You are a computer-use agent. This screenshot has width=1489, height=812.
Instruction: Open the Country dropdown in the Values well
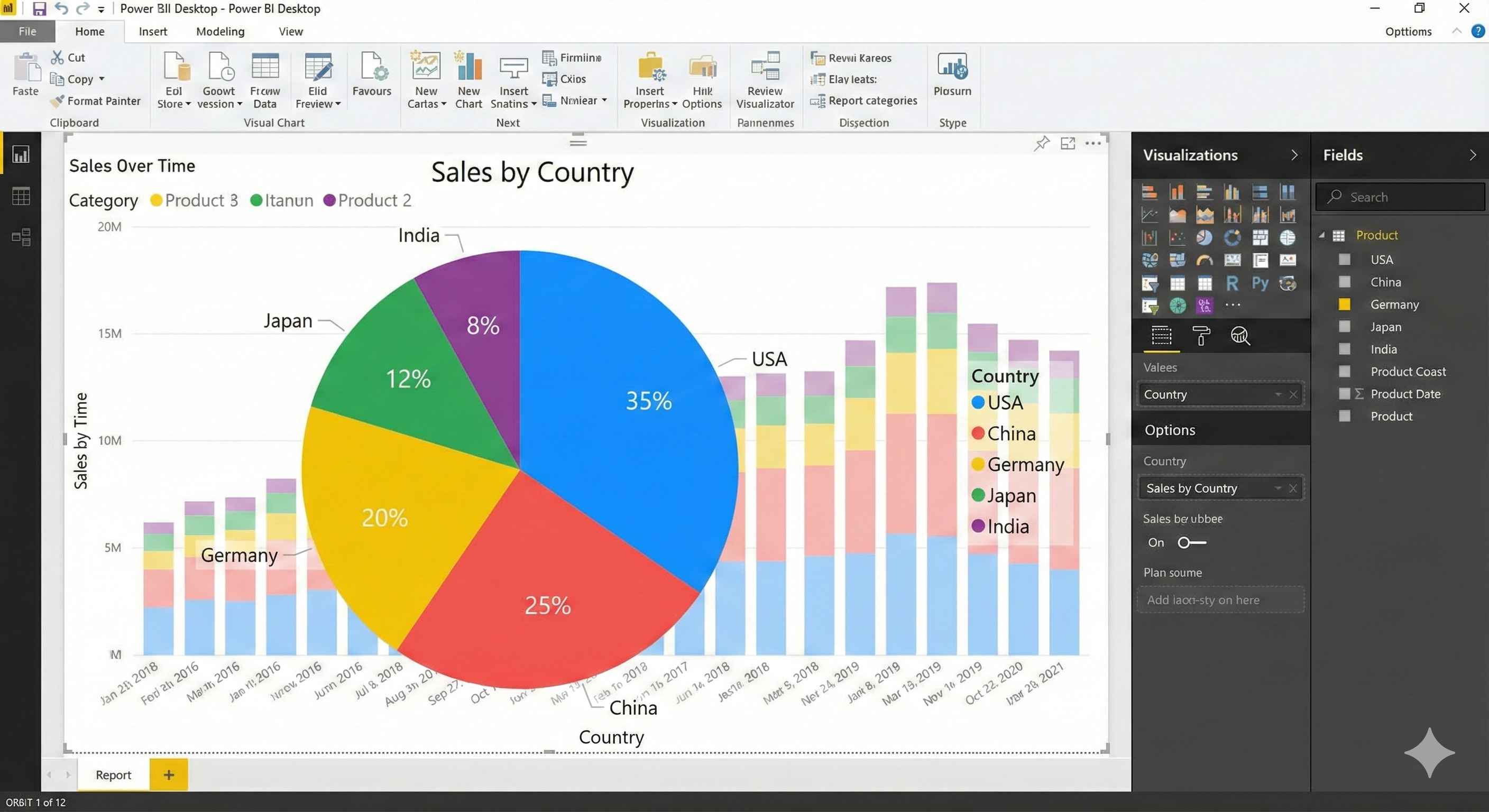[x=1278, y=394]
